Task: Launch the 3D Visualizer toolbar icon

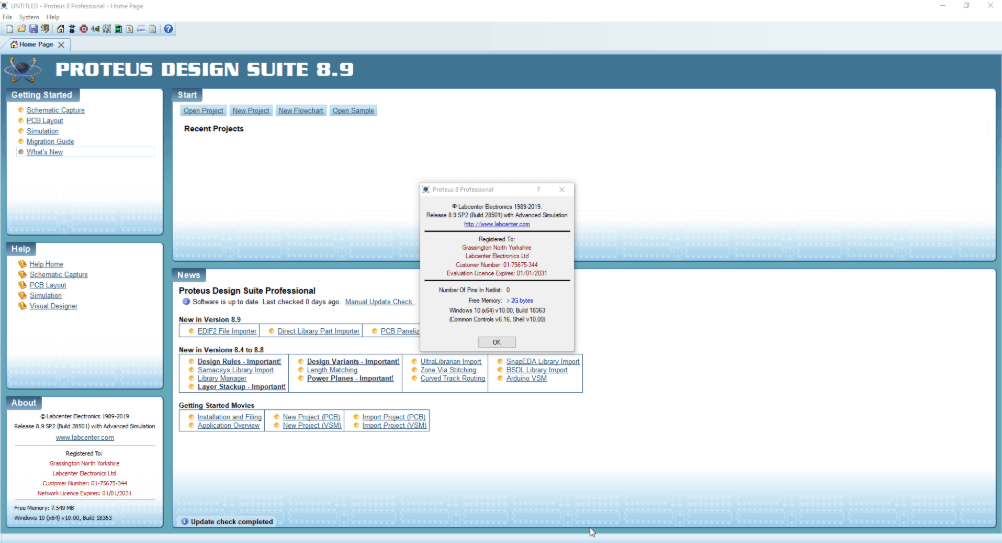Action: (x=95, y=29)
